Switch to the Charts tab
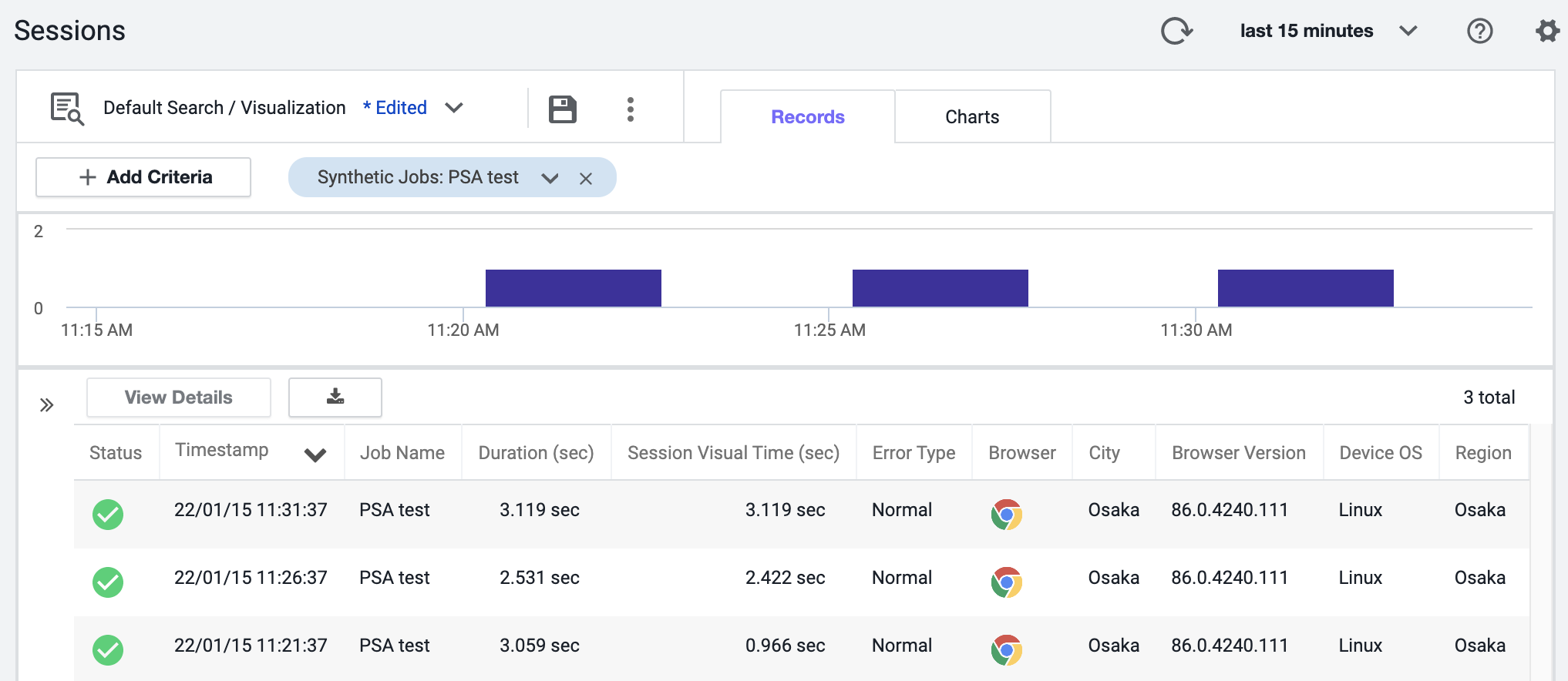The image size is (1568, 681). click(x=971, y=117)
